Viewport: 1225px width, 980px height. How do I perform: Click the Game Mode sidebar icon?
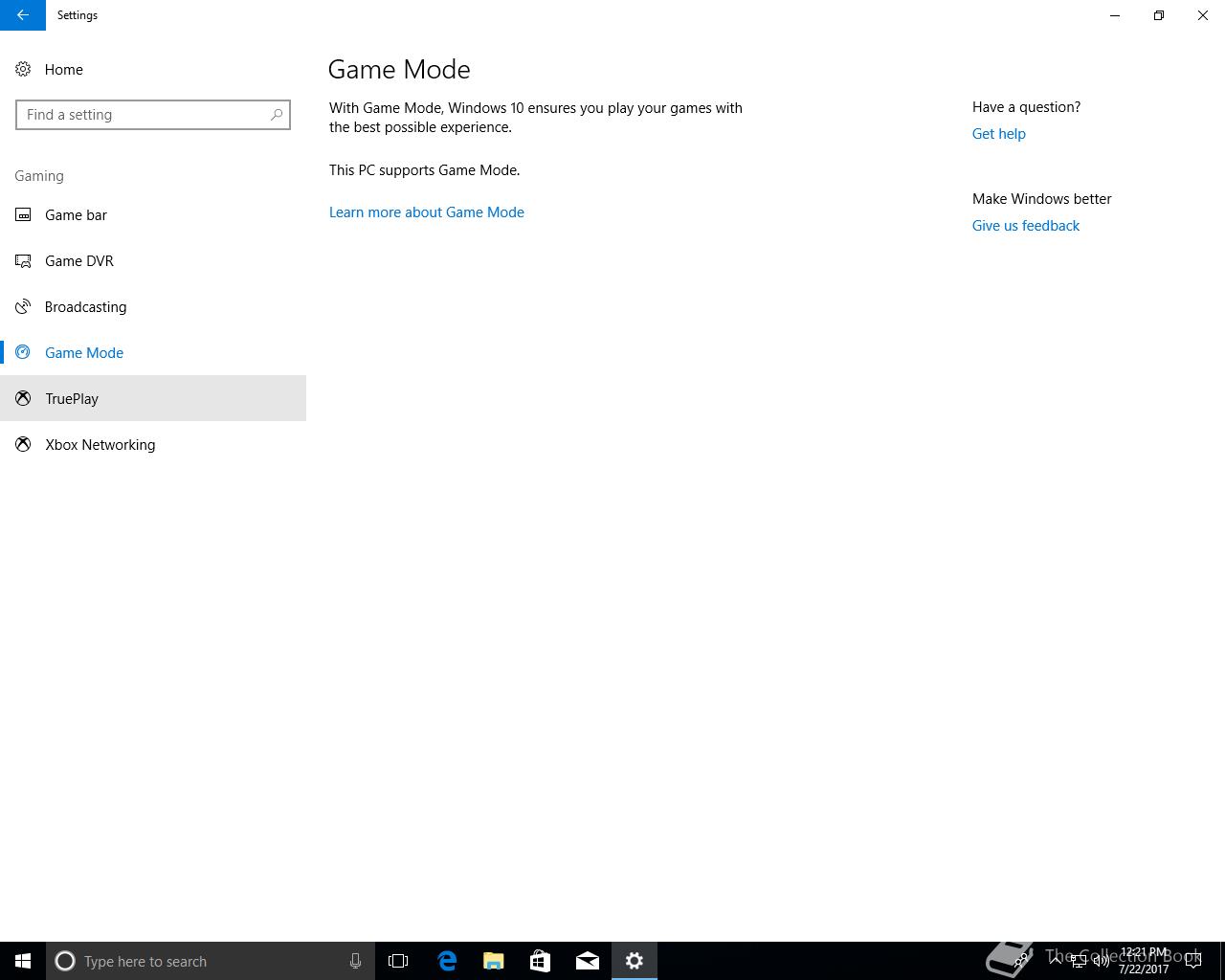pyautogui.click(x=23, y=352)
